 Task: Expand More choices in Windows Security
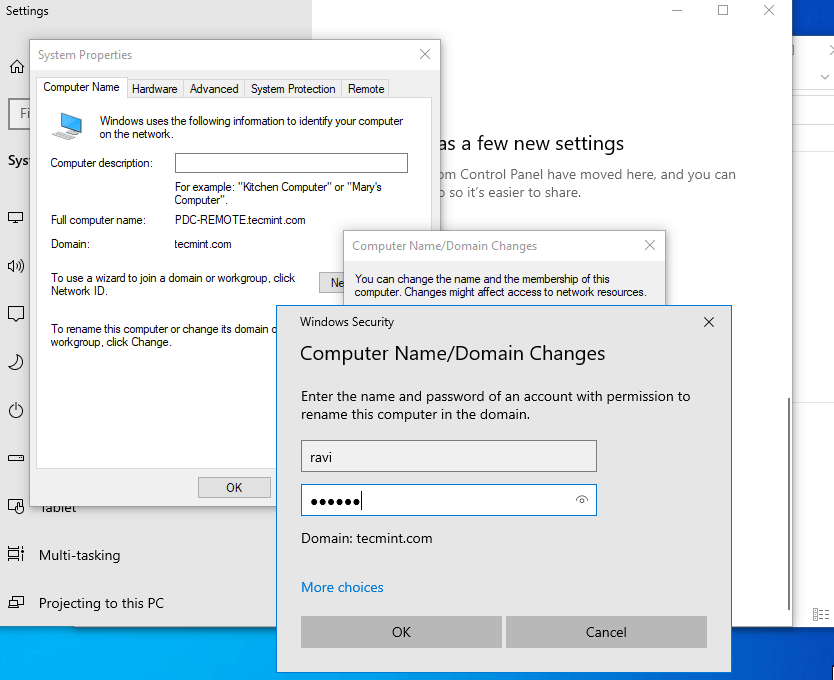(342, 587)
